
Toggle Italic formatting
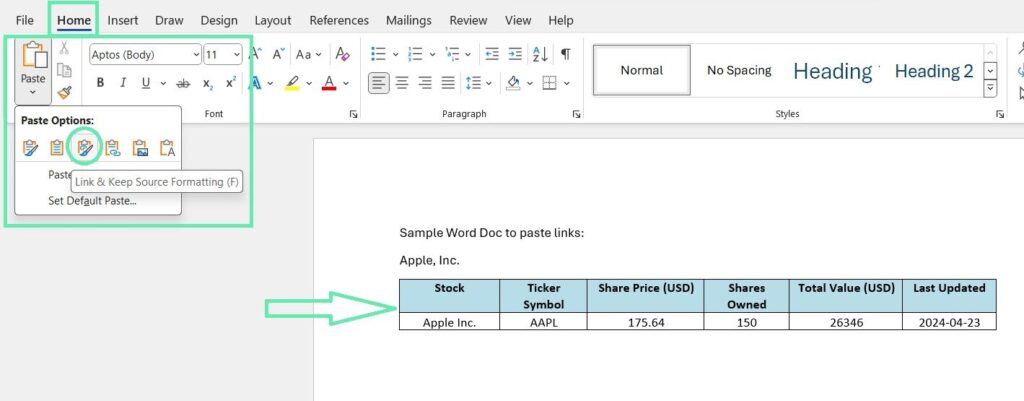pyautogui.click(x=123, y=83)
